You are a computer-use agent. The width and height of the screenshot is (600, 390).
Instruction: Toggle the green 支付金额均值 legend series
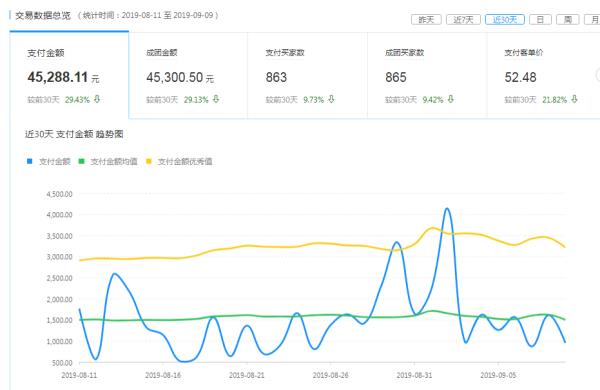point(108,162)
